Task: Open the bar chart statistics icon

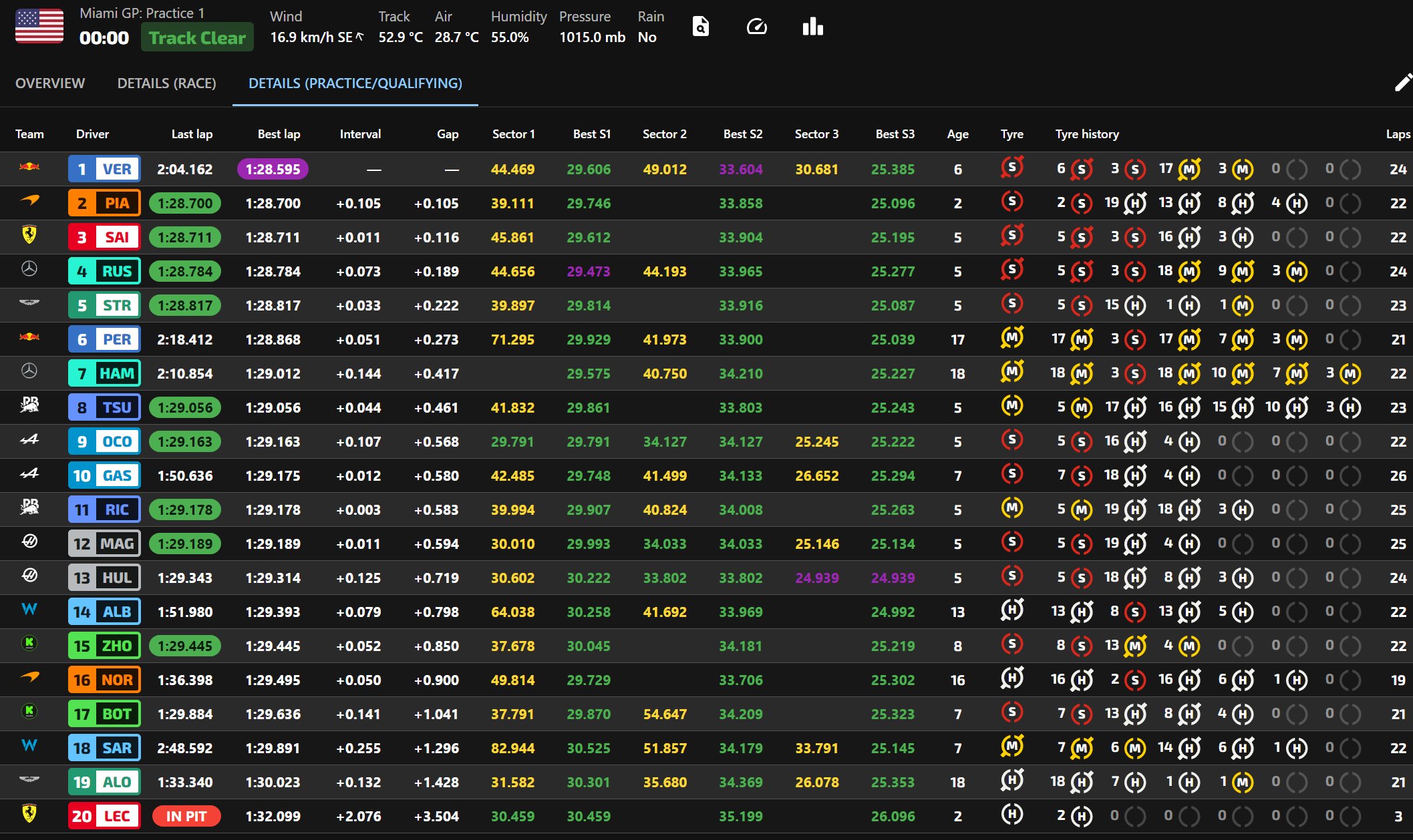Action: (812, 27)
